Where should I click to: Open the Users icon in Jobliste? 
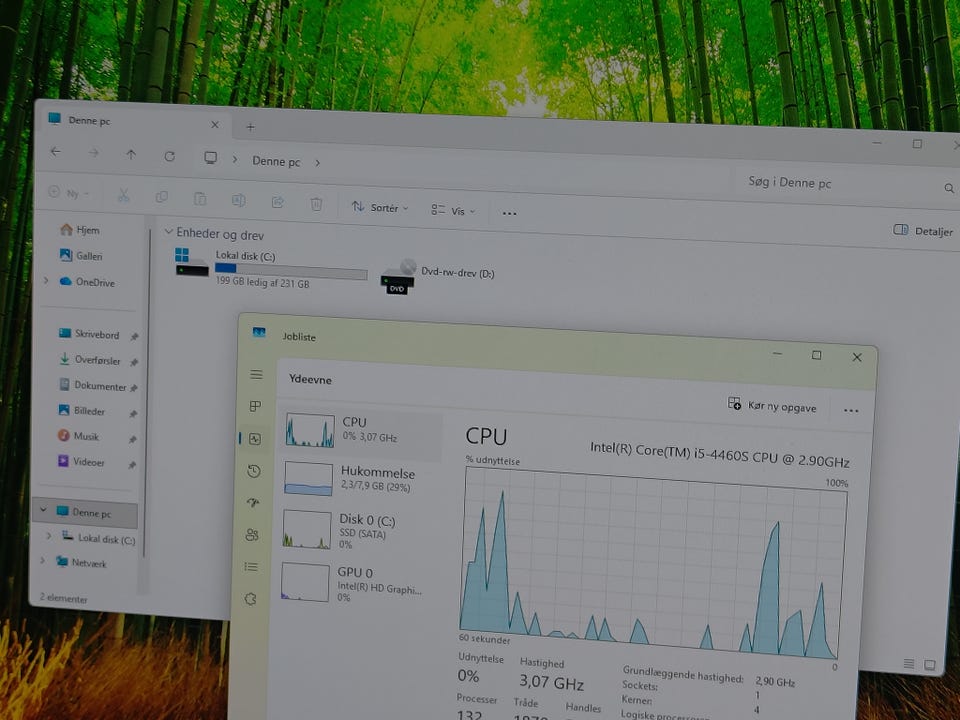coord(252,534)
